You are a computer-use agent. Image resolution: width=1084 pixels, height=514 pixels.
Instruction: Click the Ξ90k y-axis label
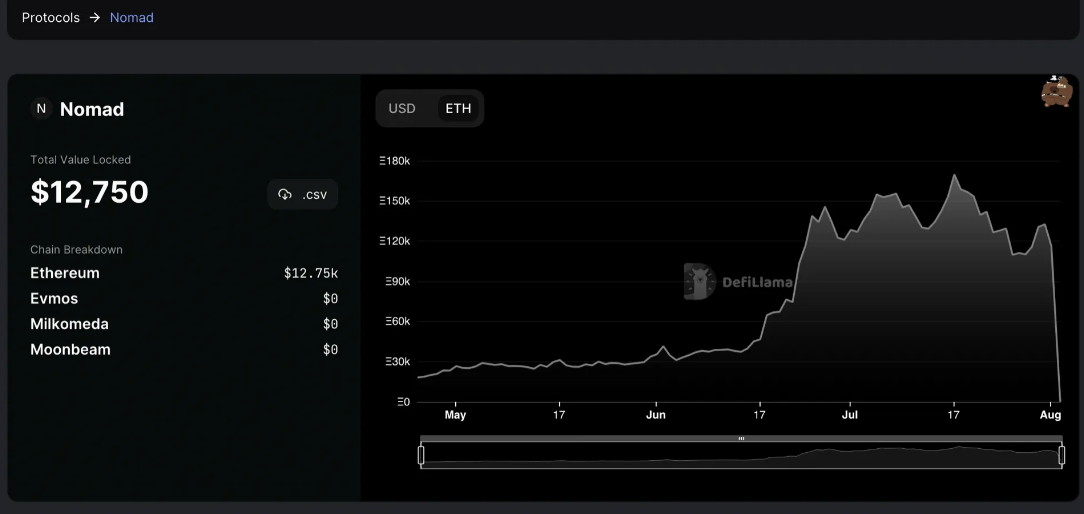click(398, 282)
